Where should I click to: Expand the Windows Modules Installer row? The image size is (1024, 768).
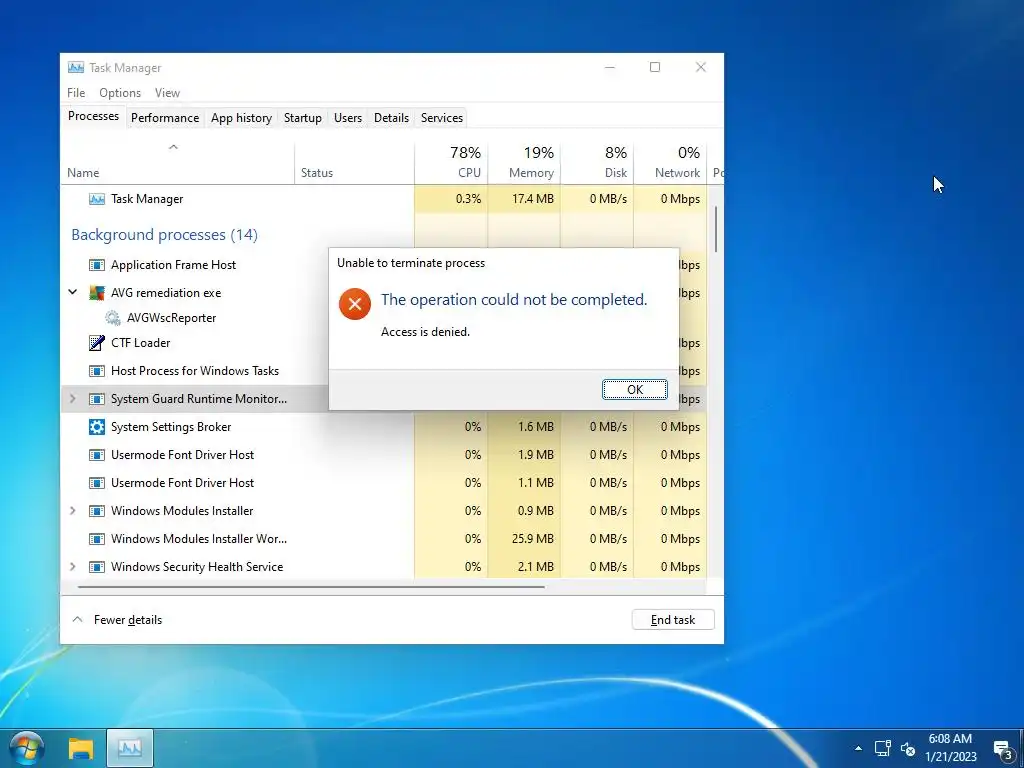click(72, 511)
